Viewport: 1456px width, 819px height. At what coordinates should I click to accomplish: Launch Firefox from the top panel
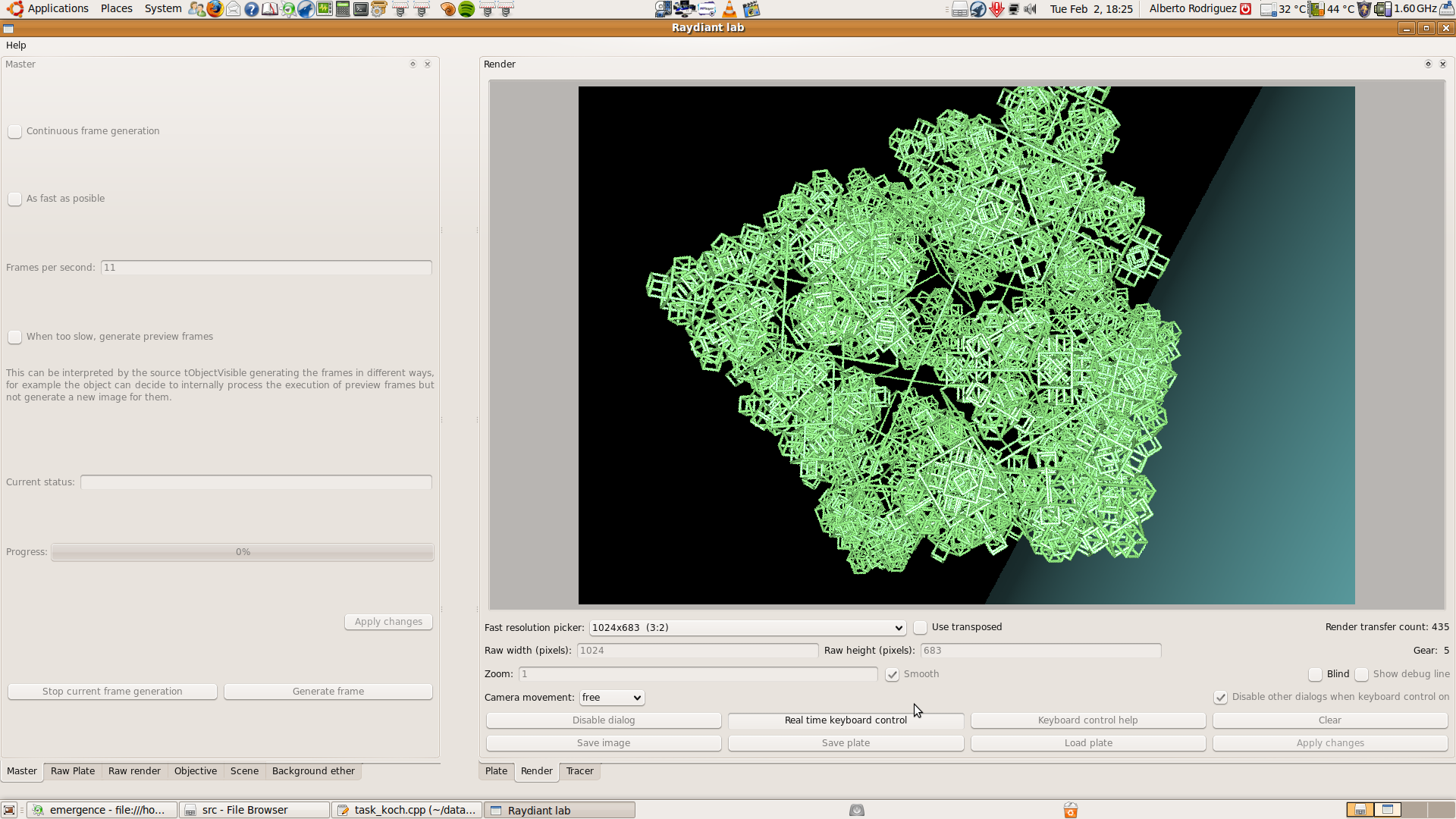(215, 9)
